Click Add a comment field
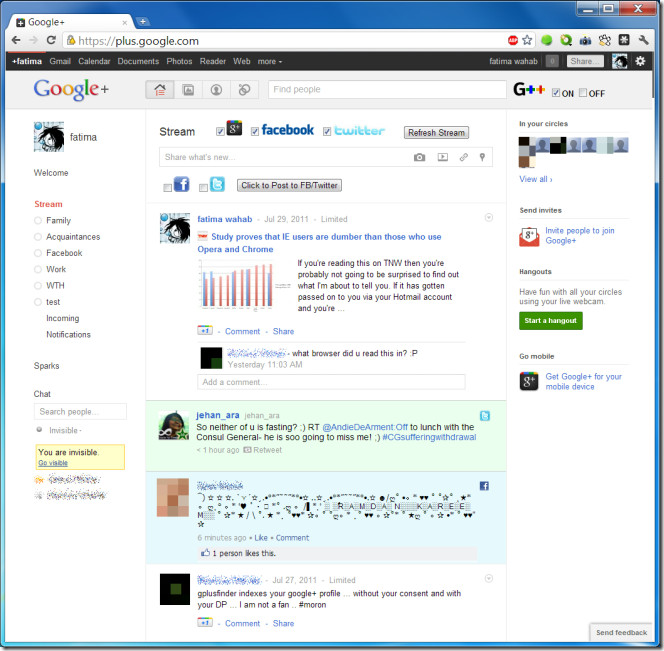Image resolution: width=664 pixels, height=651 pixels. point(331,382)
